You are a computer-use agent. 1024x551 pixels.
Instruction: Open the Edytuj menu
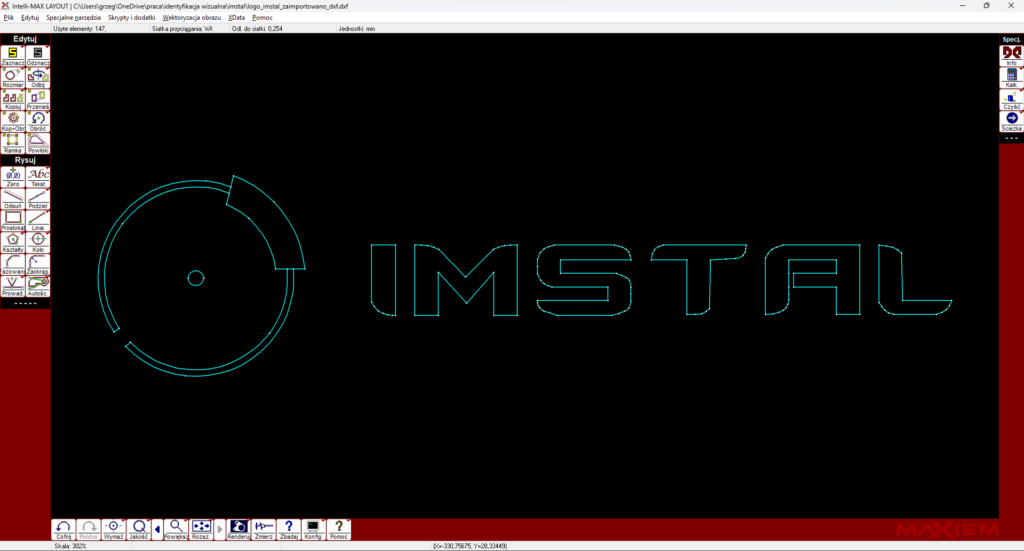click(x=30, y=18)
